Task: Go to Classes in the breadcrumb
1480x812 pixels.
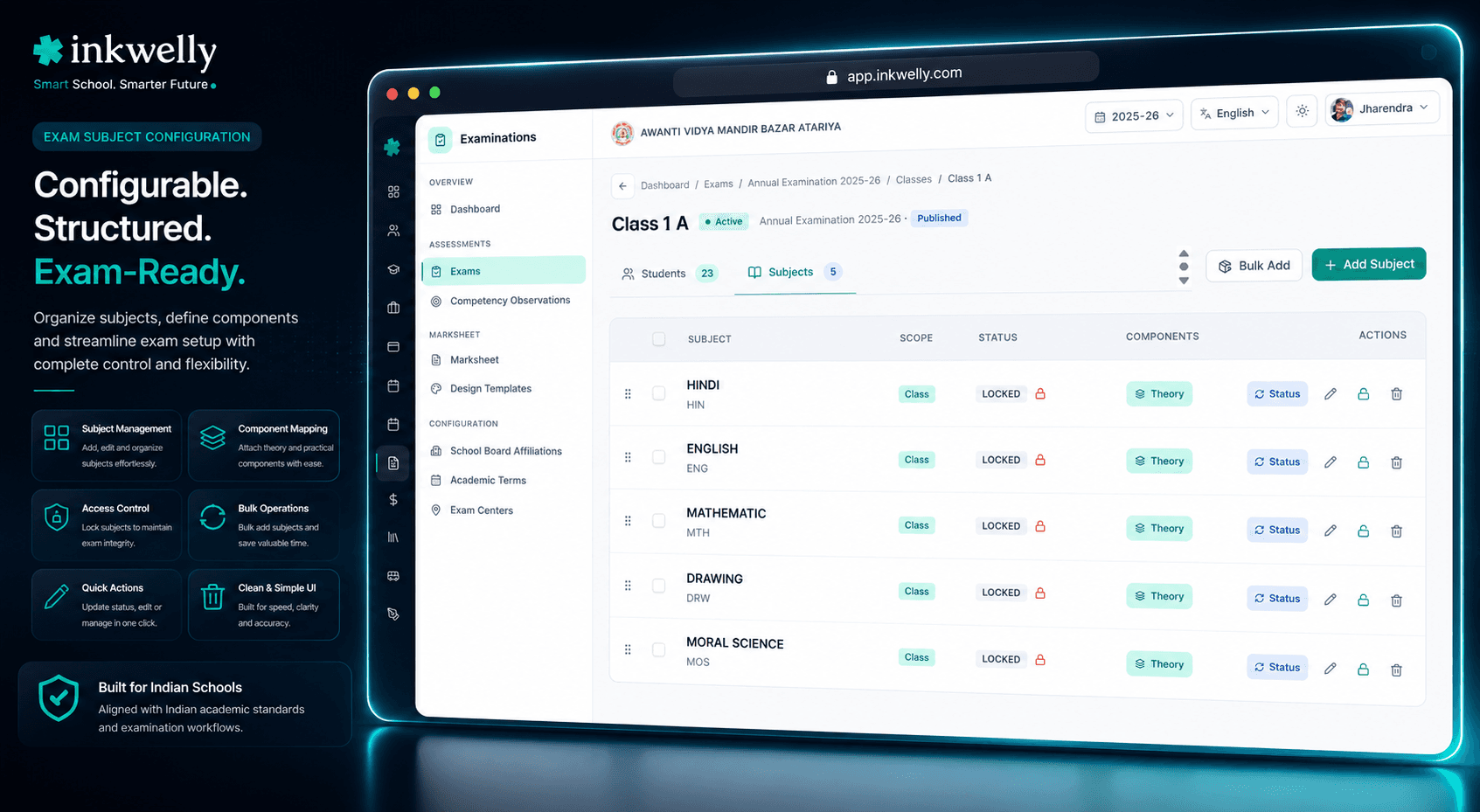Action: pyautogui.click(x=914, y=179)
